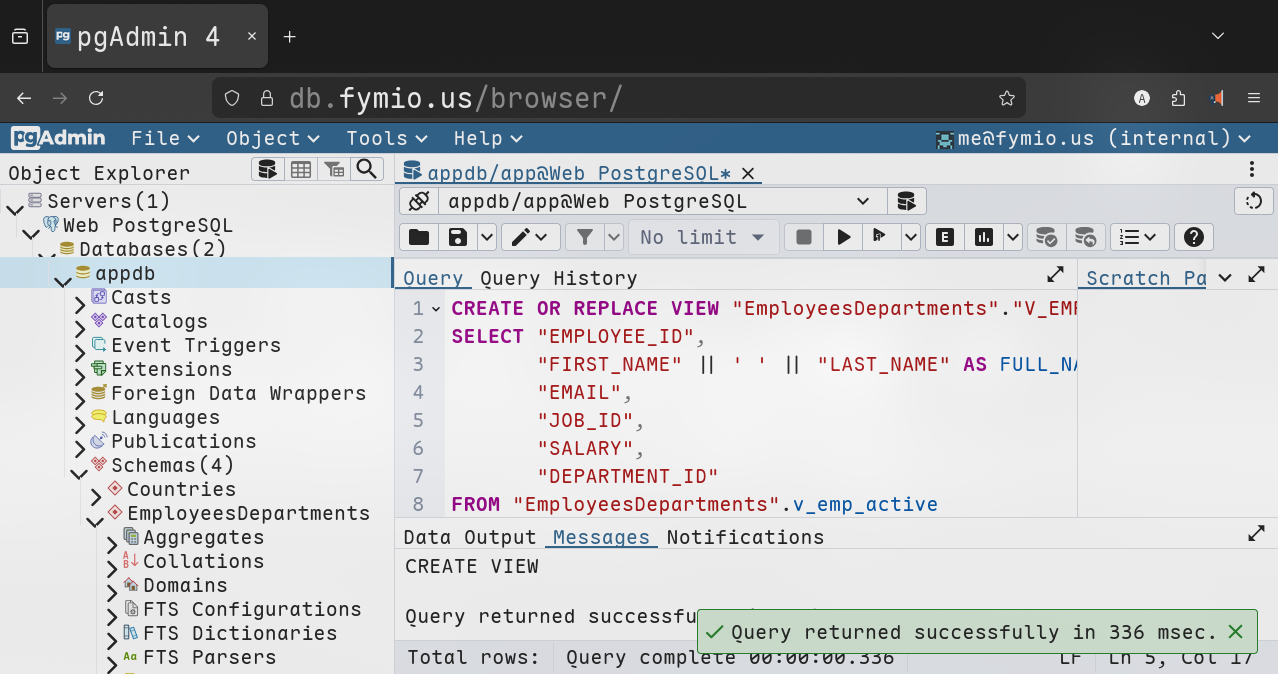Image resolution: width=1278 pixels, height=674 pixels.
Task: Click the Open File folder icon
Action: (x=419, y=237)
